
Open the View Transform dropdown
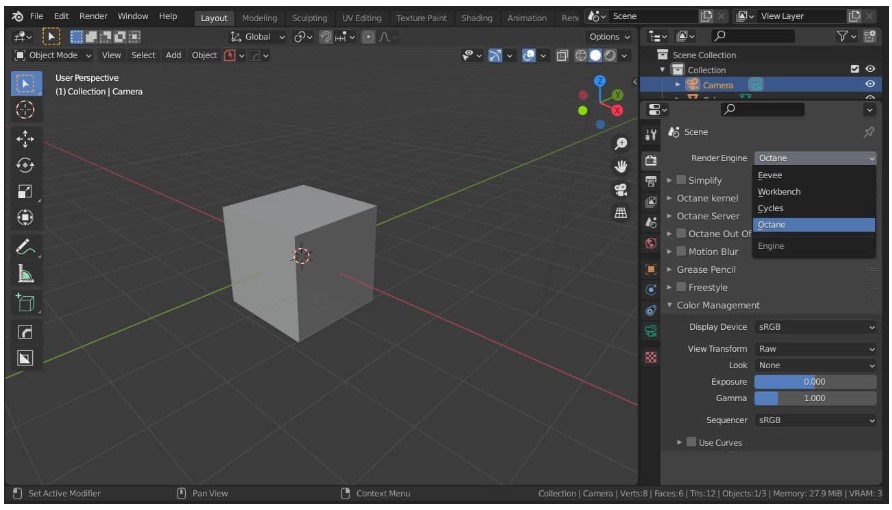click(x=815, y=349)
